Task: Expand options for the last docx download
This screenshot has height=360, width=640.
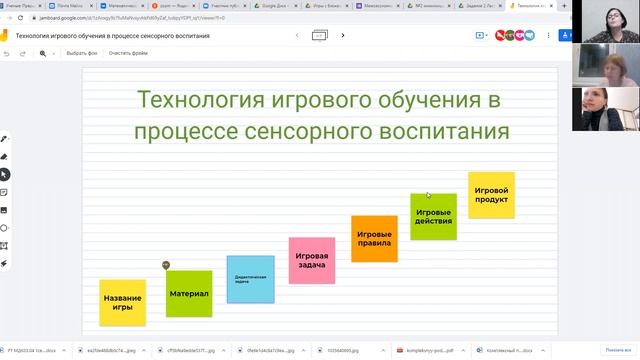Action: click(x=543, y=351)
